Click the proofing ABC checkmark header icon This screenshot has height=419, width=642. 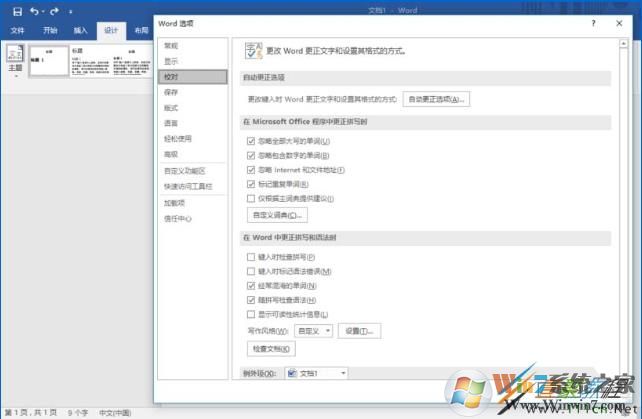(252, 49)
